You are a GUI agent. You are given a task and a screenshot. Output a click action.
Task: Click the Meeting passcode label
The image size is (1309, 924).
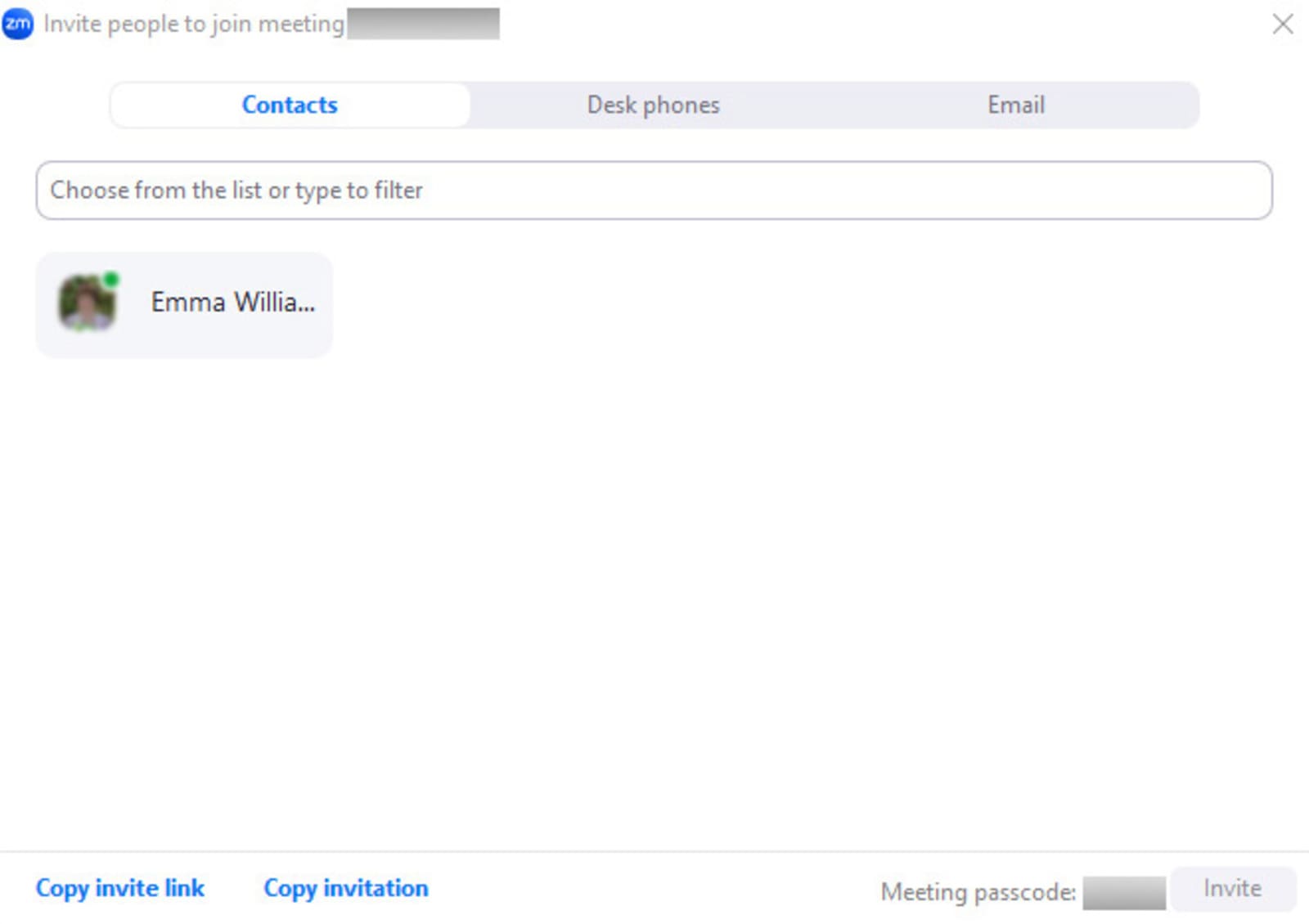[x=978, y=892]
